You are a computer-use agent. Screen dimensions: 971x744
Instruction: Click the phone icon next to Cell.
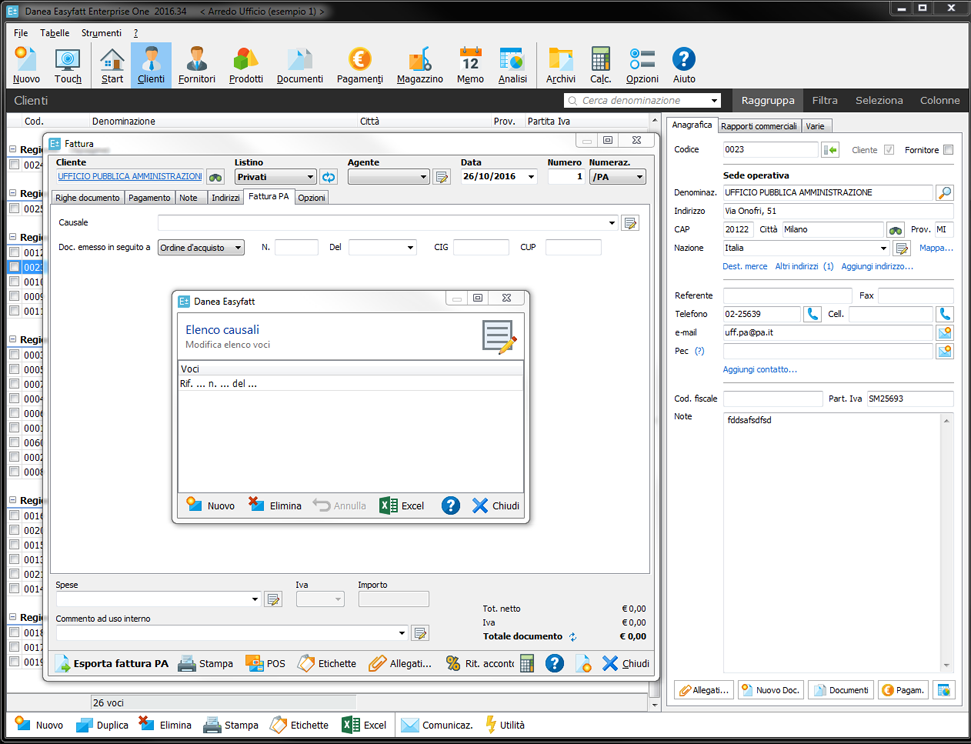(x=944, y=314)
